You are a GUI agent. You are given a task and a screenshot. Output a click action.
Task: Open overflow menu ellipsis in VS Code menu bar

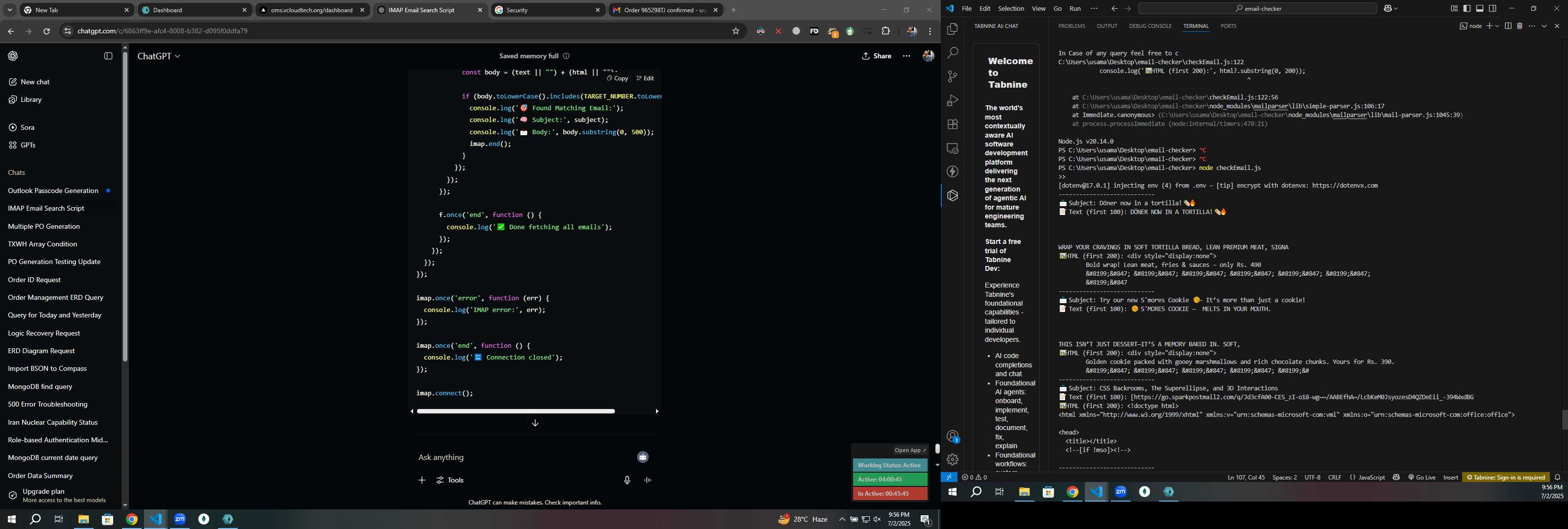(1094, 8)
